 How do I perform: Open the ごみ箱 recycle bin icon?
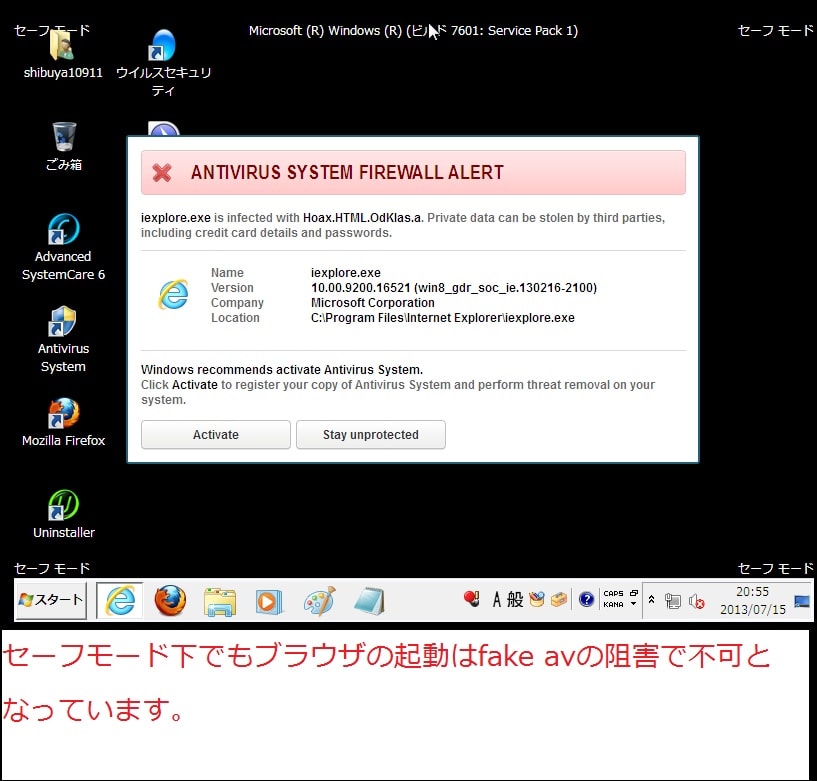[x=64, y=147]
